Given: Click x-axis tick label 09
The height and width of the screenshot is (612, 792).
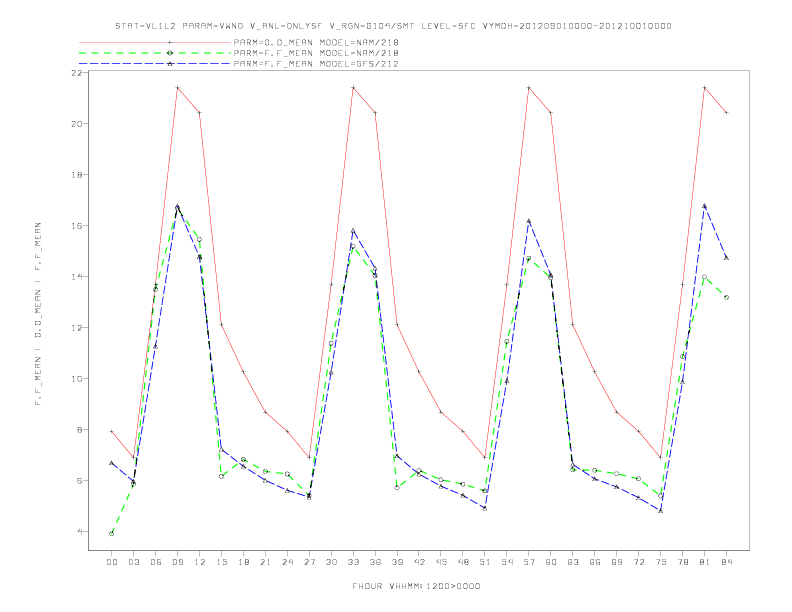Looking at the screenshot, I should tap(177, 562).
